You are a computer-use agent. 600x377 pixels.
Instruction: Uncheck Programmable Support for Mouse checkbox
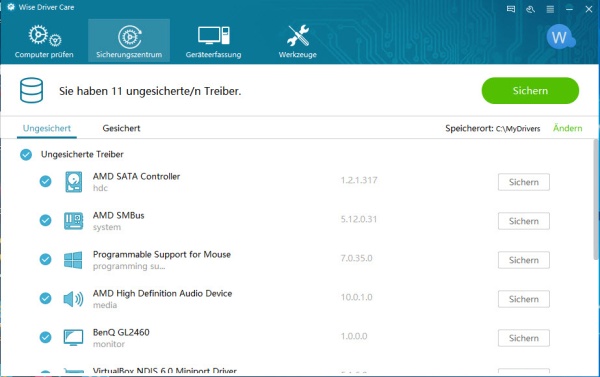[46, 259]
